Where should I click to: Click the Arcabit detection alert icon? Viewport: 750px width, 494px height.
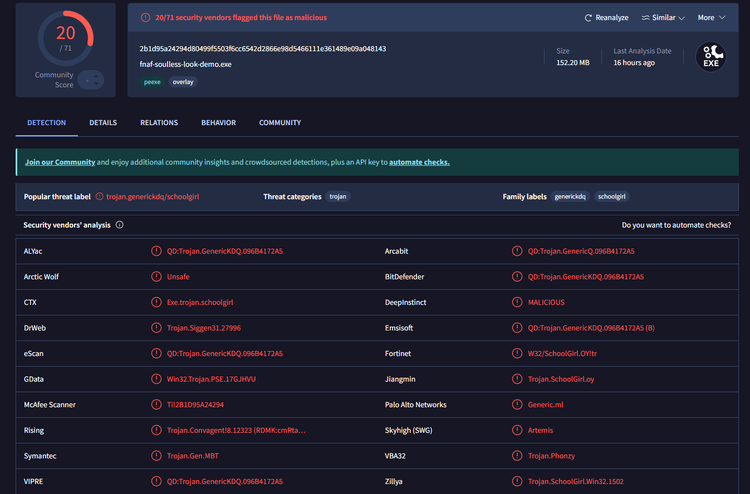[x=517, y=251]
